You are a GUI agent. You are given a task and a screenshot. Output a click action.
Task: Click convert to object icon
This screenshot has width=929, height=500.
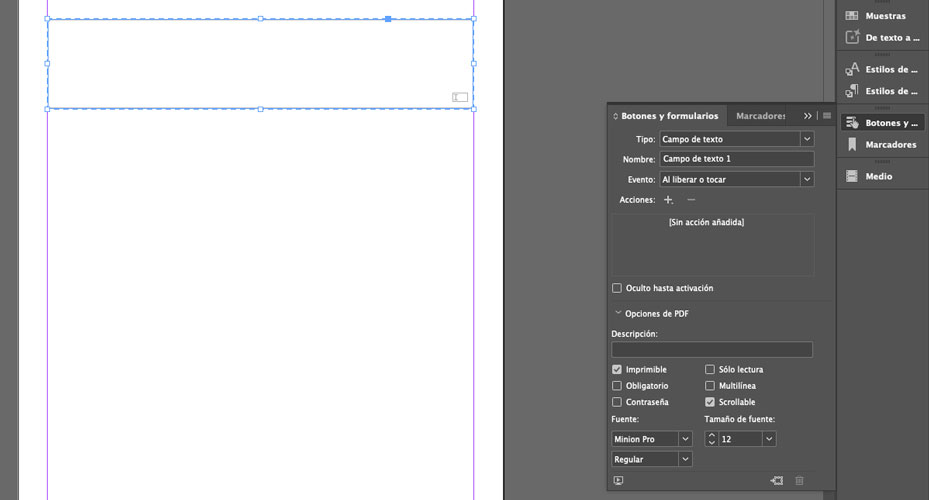[x=777, y=480]
